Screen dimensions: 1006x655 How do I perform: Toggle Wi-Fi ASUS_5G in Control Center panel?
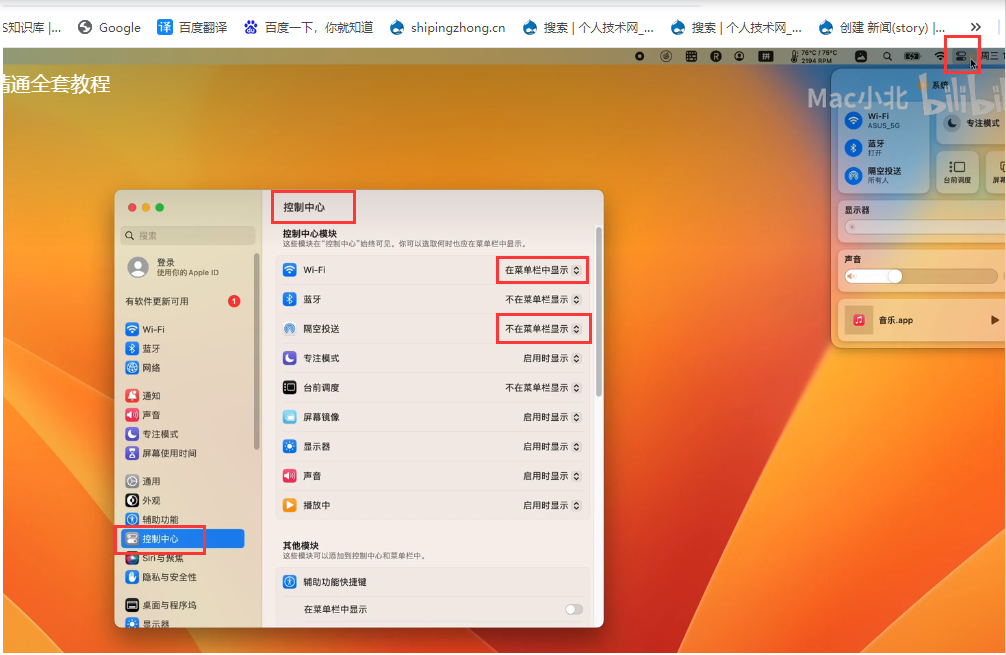coord(853,121)
